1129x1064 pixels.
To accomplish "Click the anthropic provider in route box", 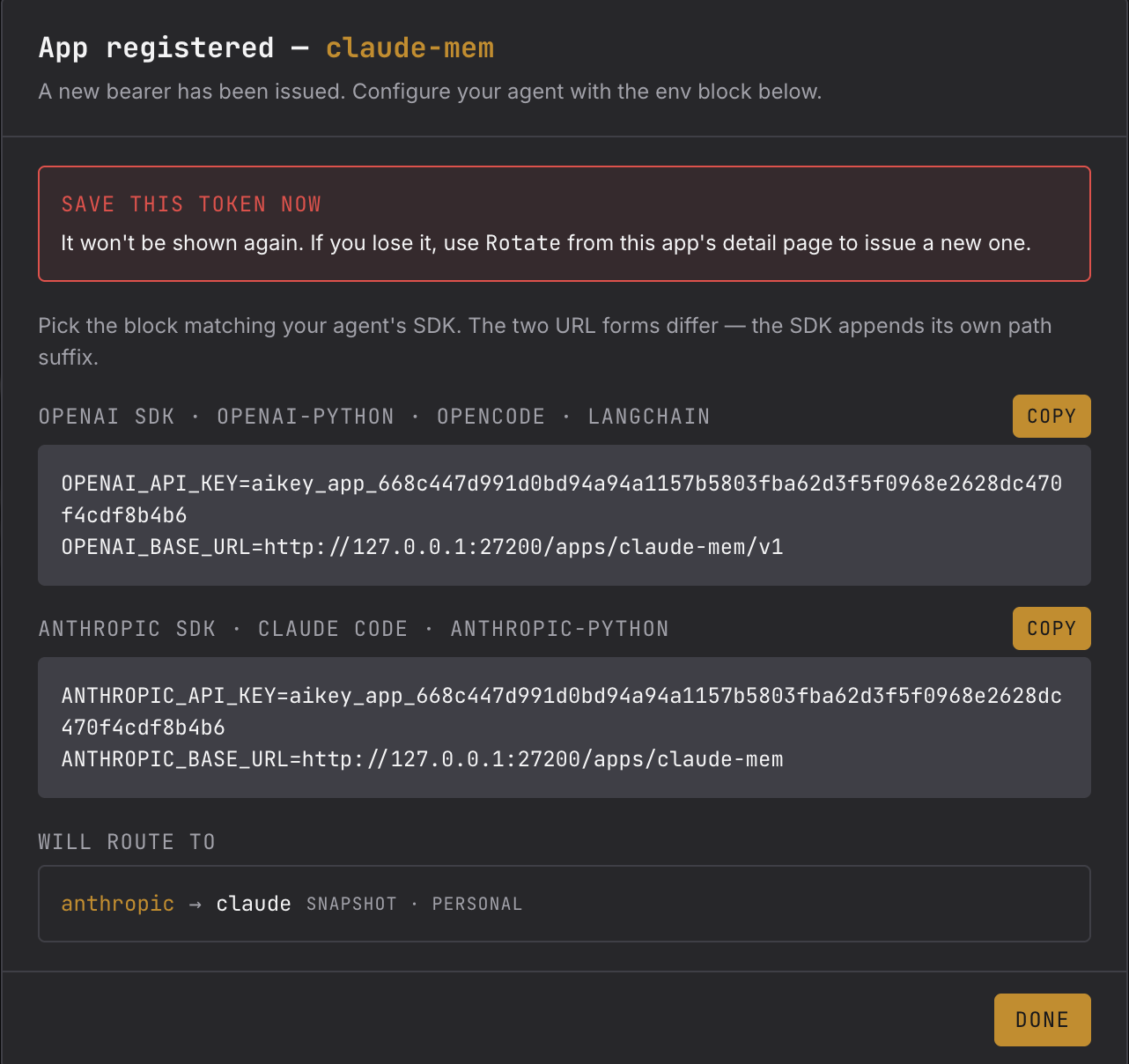I will point(118,904).
